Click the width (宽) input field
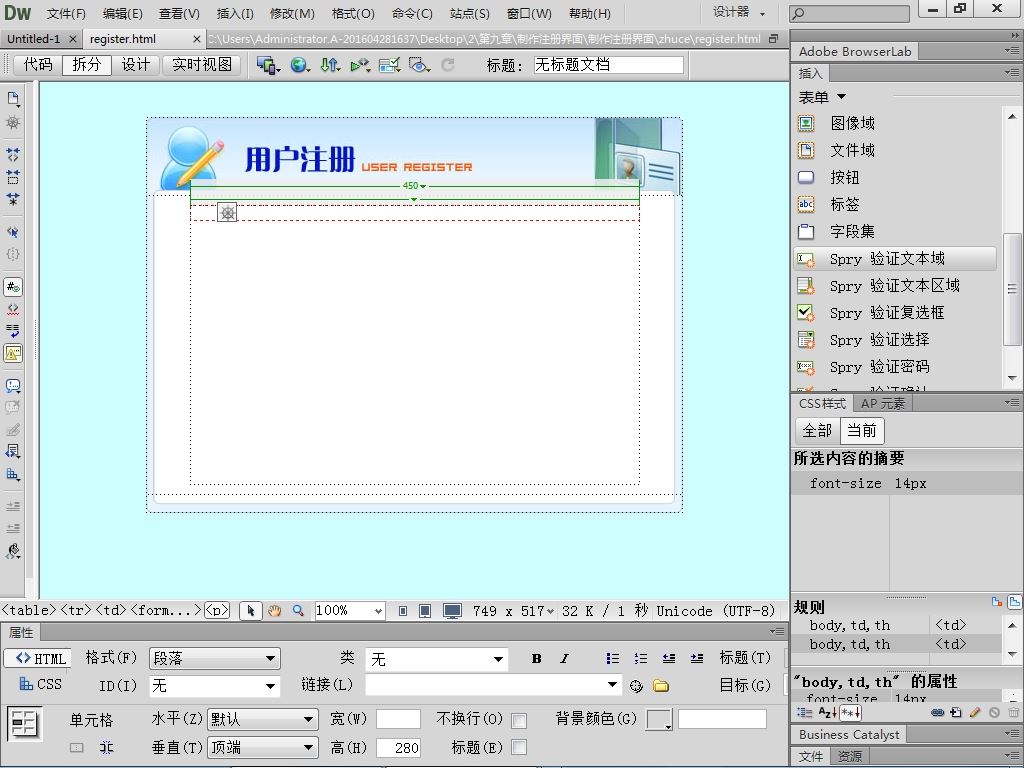The width and height of the screenshot is (1024, 768). click(x=398, y=720)
